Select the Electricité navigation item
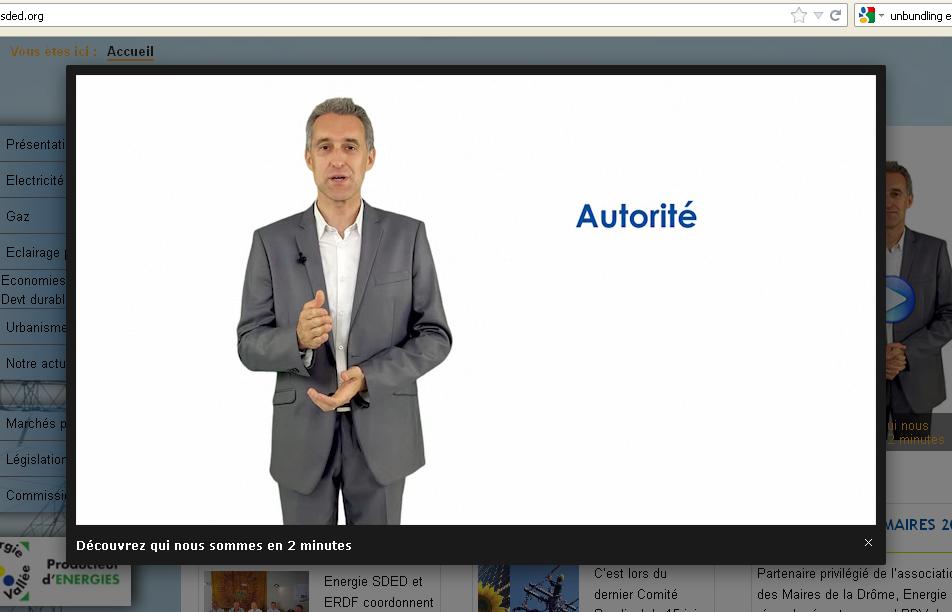Image resolution: width=952 pixels, height=612 pixels. (30, 180)
